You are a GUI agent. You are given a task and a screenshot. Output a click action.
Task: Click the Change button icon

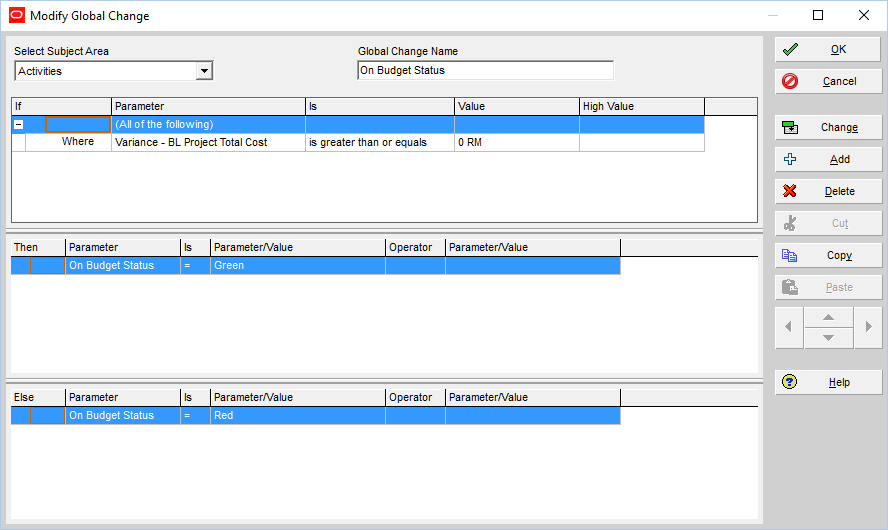coord(790,128)
